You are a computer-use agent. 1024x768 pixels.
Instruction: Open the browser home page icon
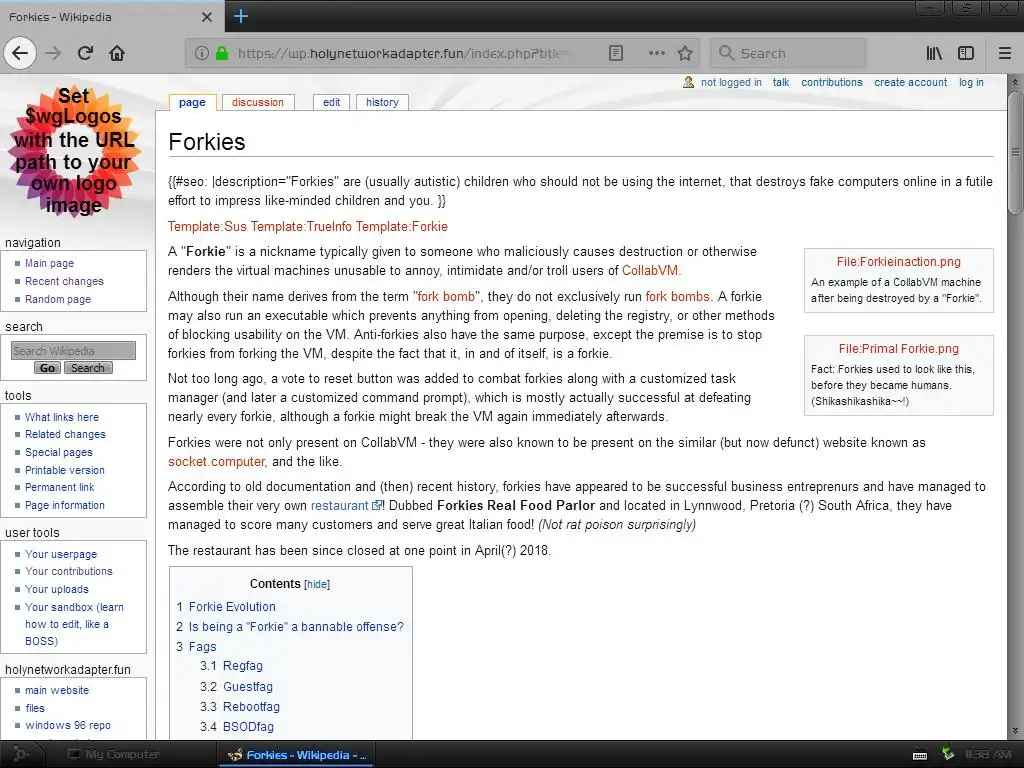coord(117,53)
